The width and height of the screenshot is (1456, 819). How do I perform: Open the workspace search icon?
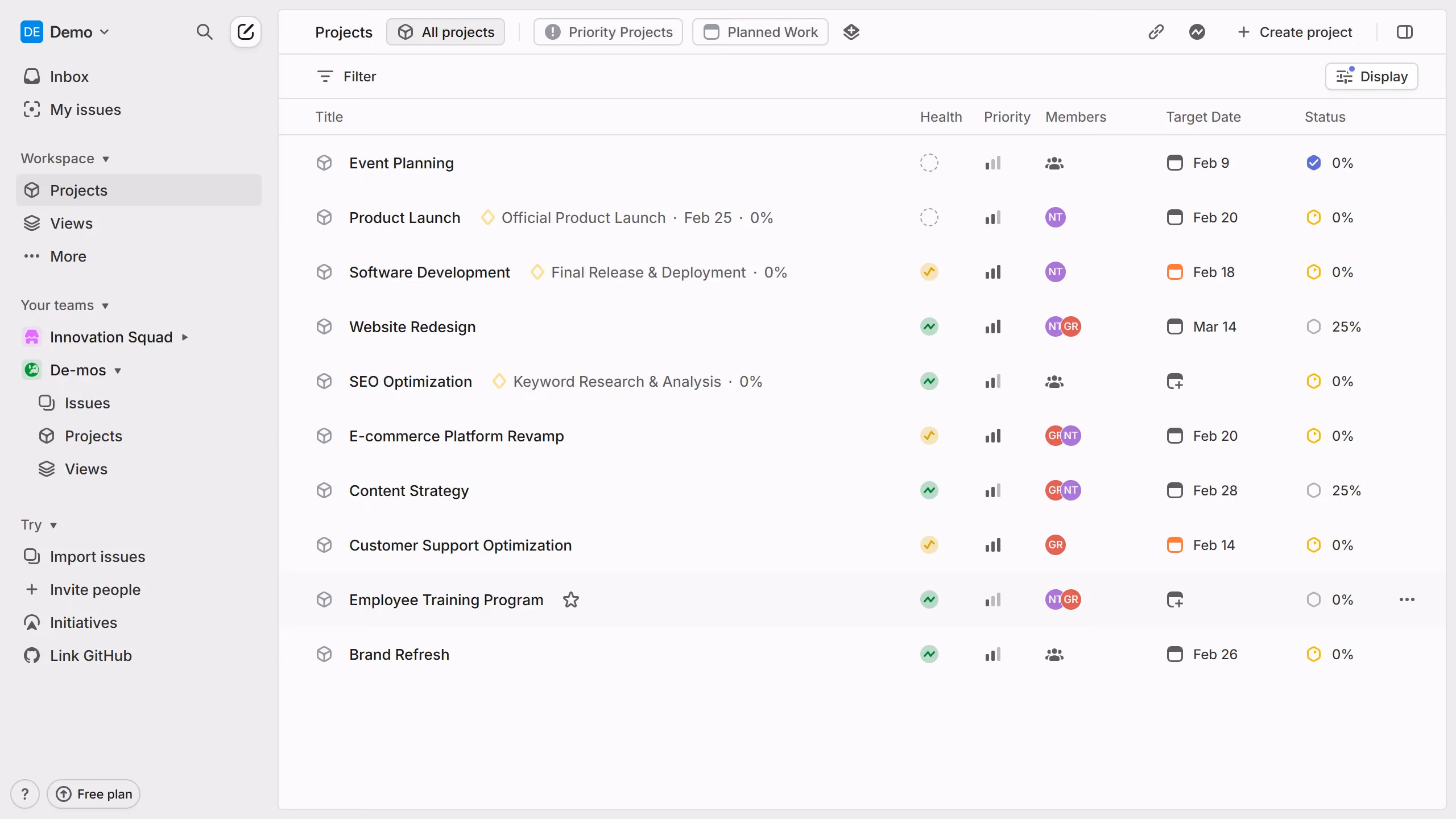pyautogui.click(x=204, y=32)
